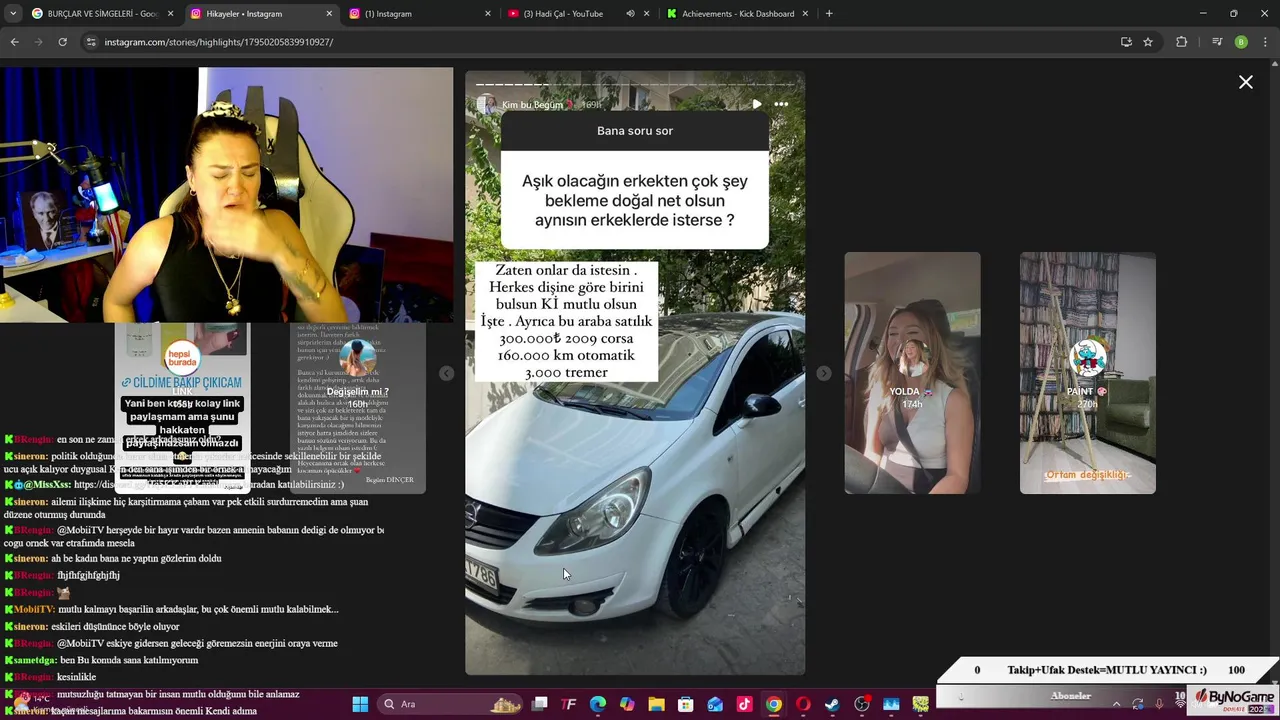
Task: Mute audio on the YouTube tab
Action: 630,14
